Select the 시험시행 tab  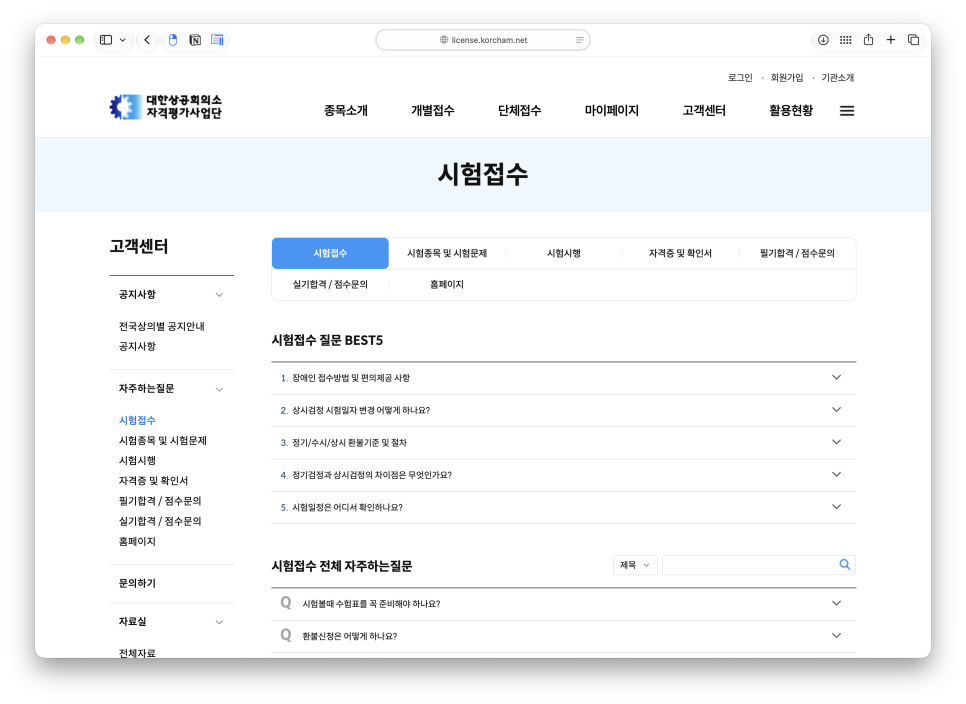(564, 253)
